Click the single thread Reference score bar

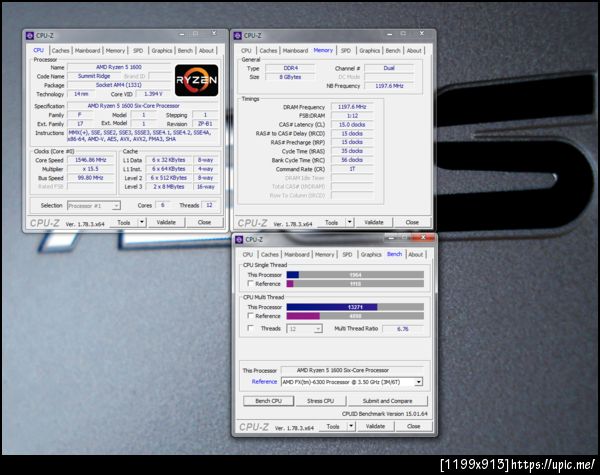point(355,284)
